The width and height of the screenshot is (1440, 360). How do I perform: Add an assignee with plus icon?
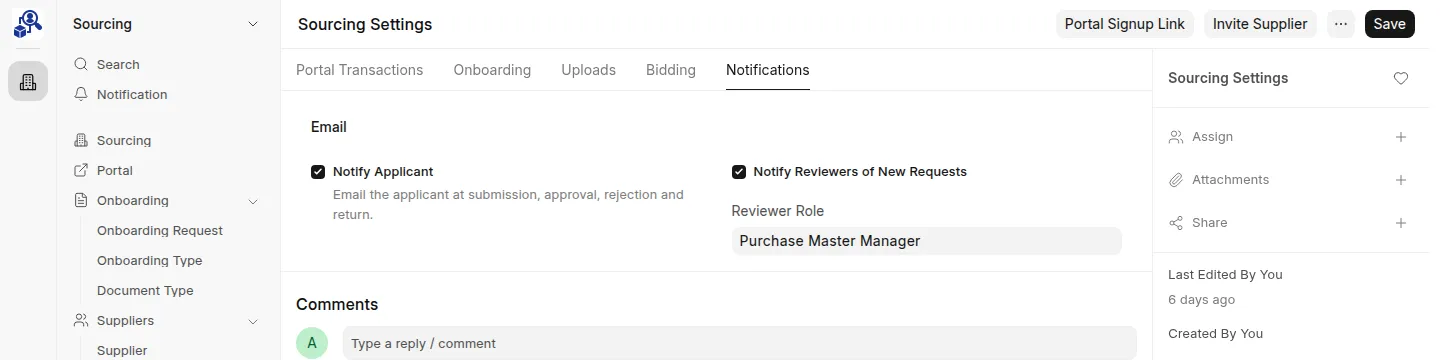tap(1401, 137)
